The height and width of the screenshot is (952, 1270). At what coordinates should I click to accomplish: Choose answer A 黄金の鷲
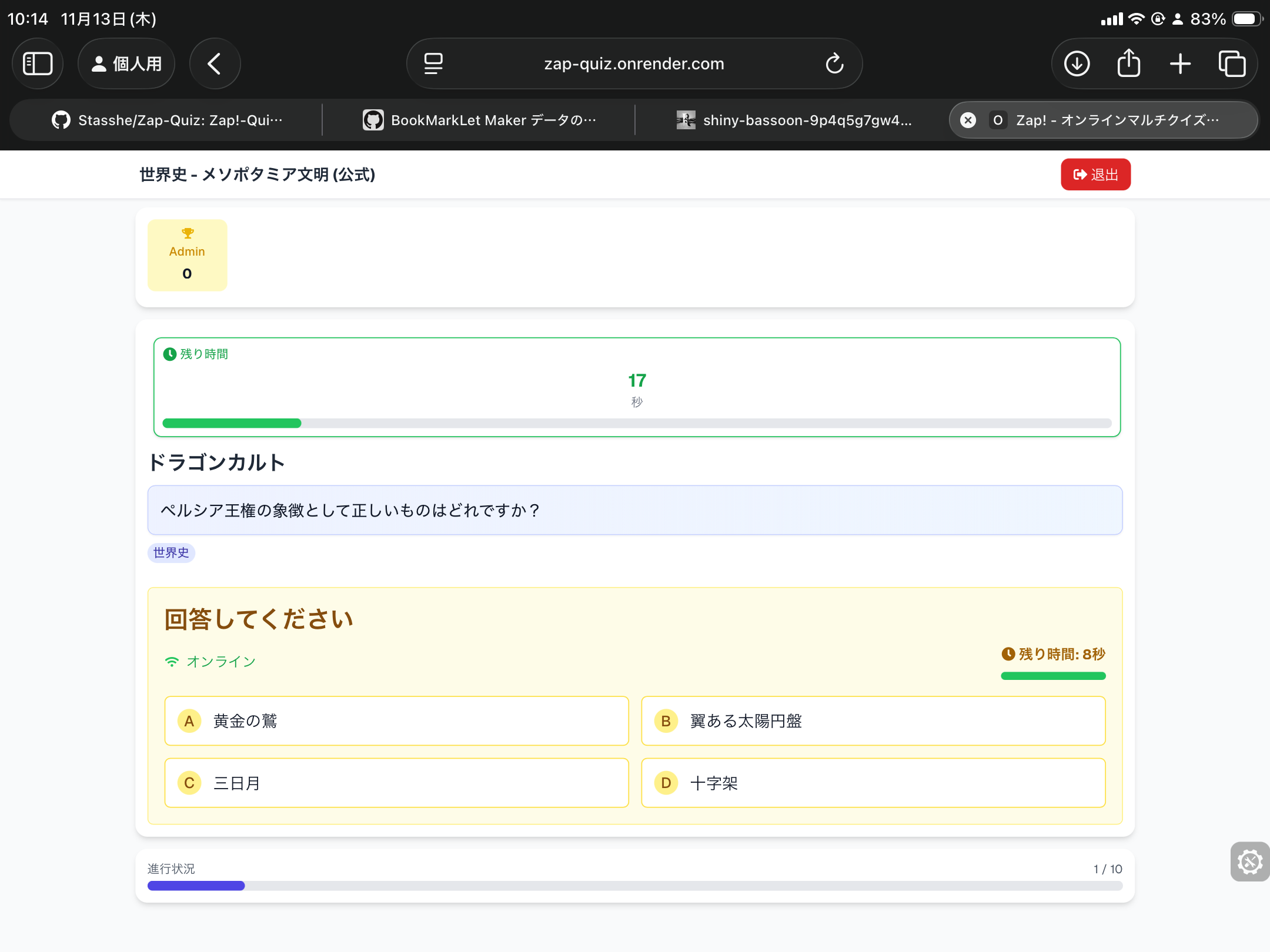coord(396,721)
